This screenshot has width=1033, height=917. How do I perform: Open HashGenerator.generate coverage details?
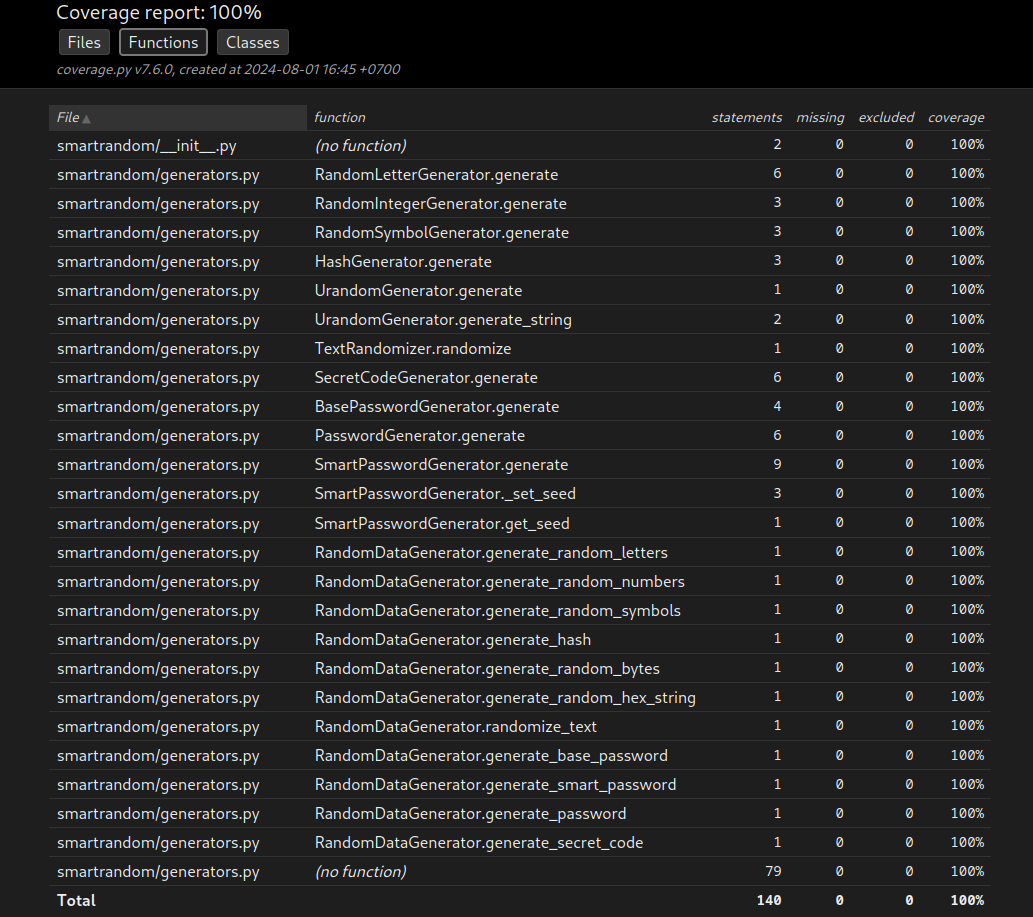tap(403, 261)
